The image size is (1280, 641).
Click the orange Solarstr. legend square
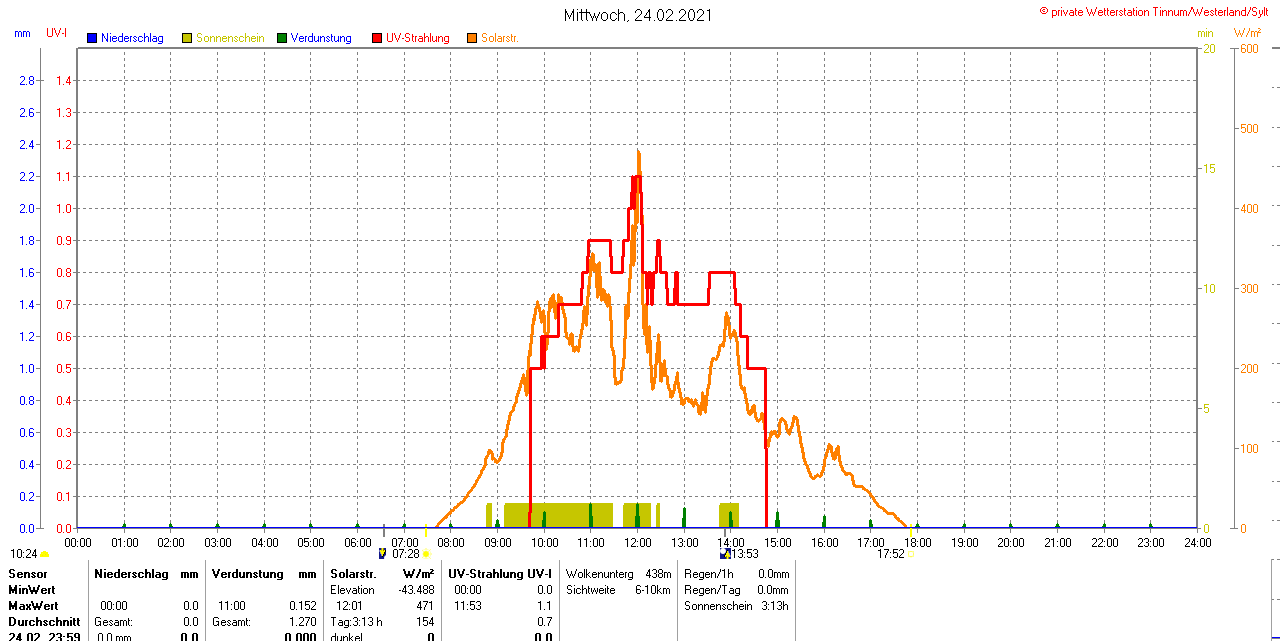(x=472, y=38)
